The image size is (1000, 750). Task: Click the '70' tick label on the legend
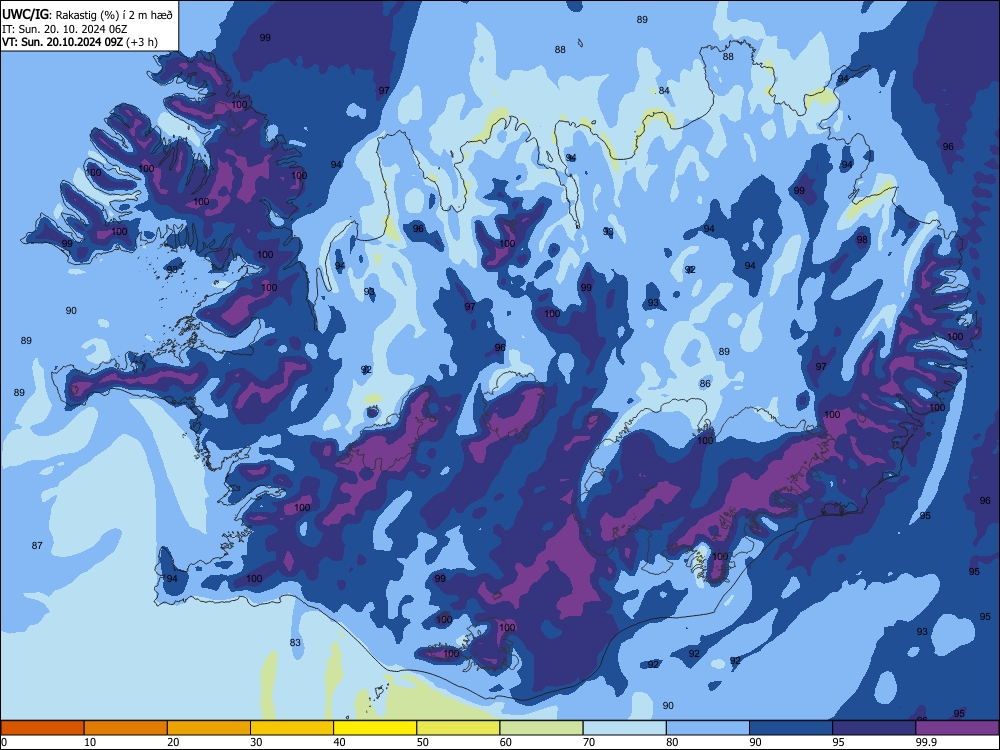589,742
